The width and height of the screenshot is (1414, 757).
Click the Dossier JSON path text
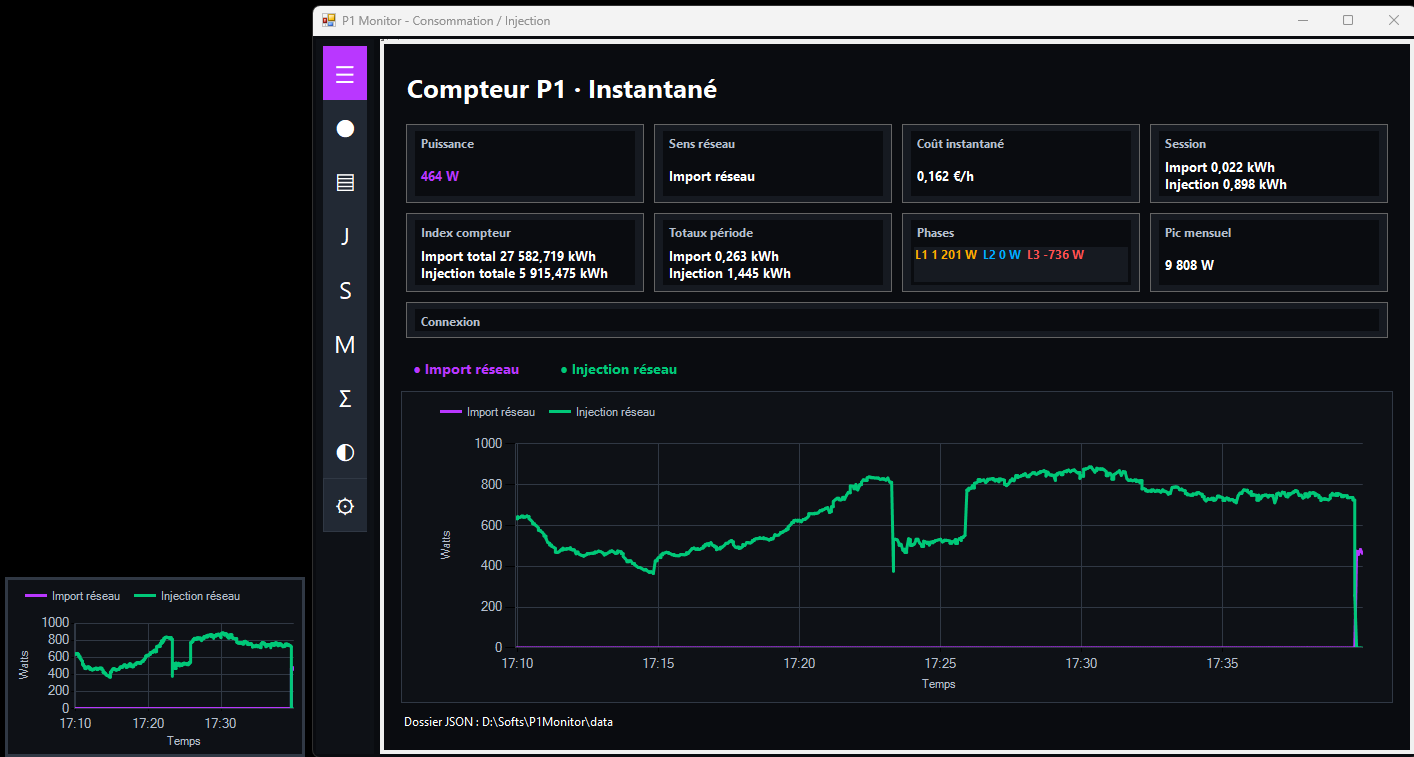pos(508,721)
